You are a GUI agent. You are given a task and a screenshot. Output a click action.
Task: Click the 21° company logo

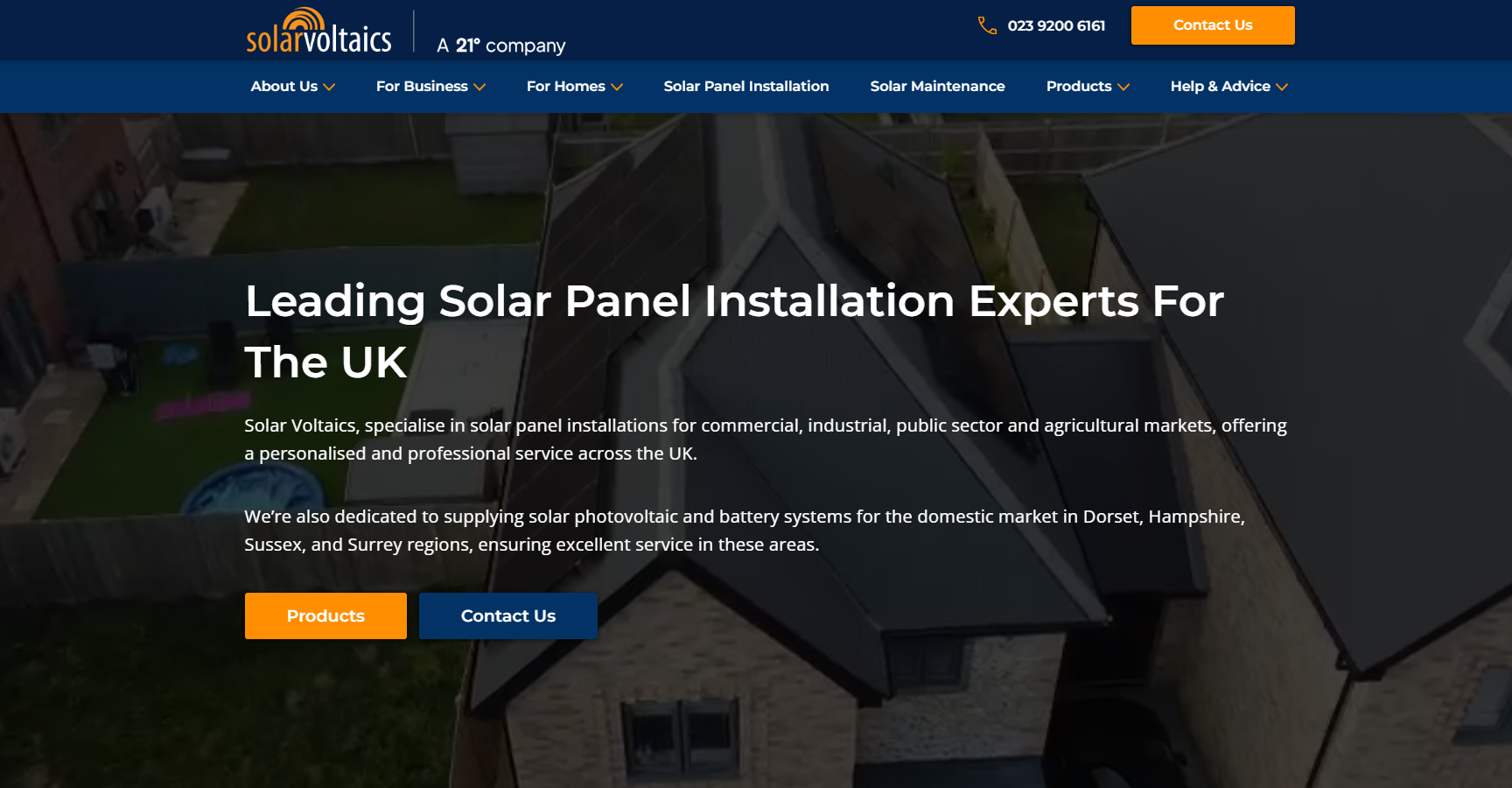(x=501, y=46)
